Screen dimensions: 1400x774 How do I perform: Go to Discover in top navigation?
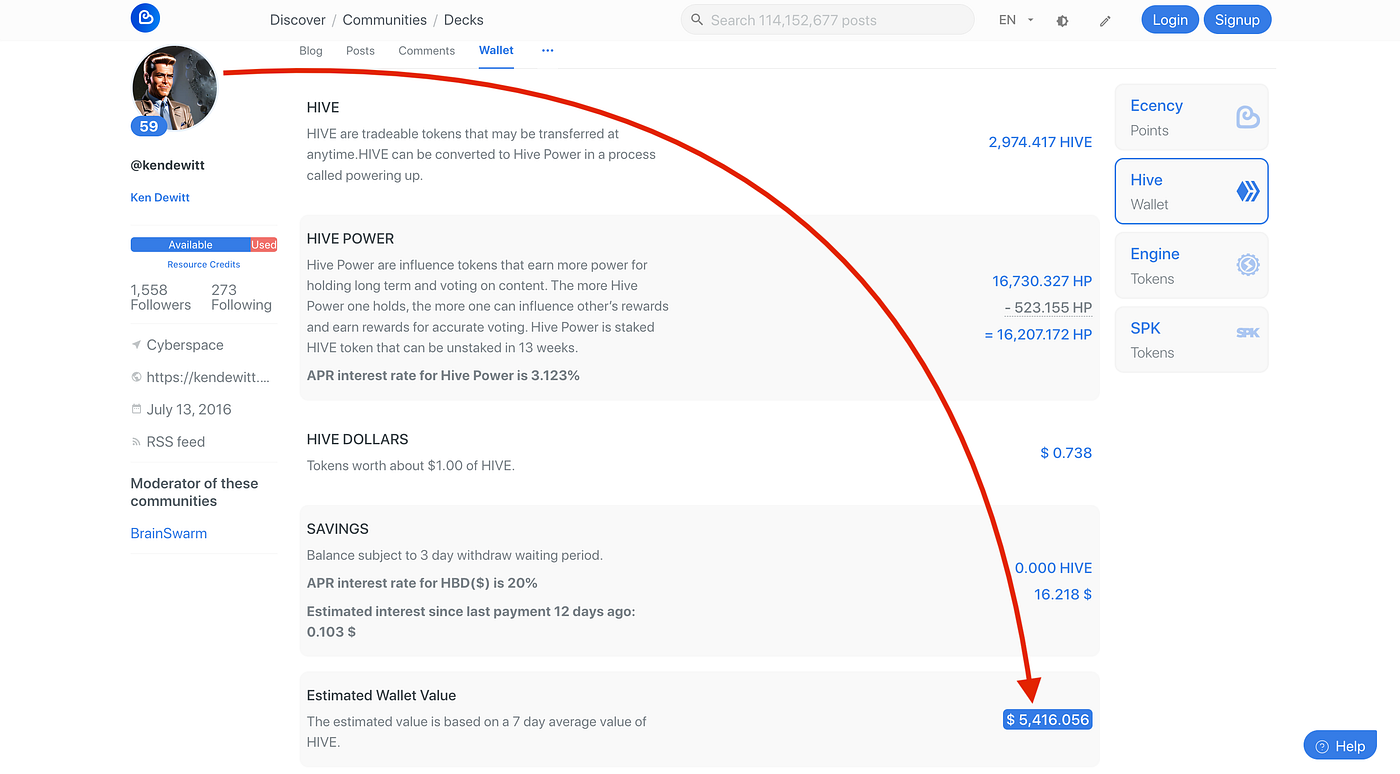[x=298, y=20]
